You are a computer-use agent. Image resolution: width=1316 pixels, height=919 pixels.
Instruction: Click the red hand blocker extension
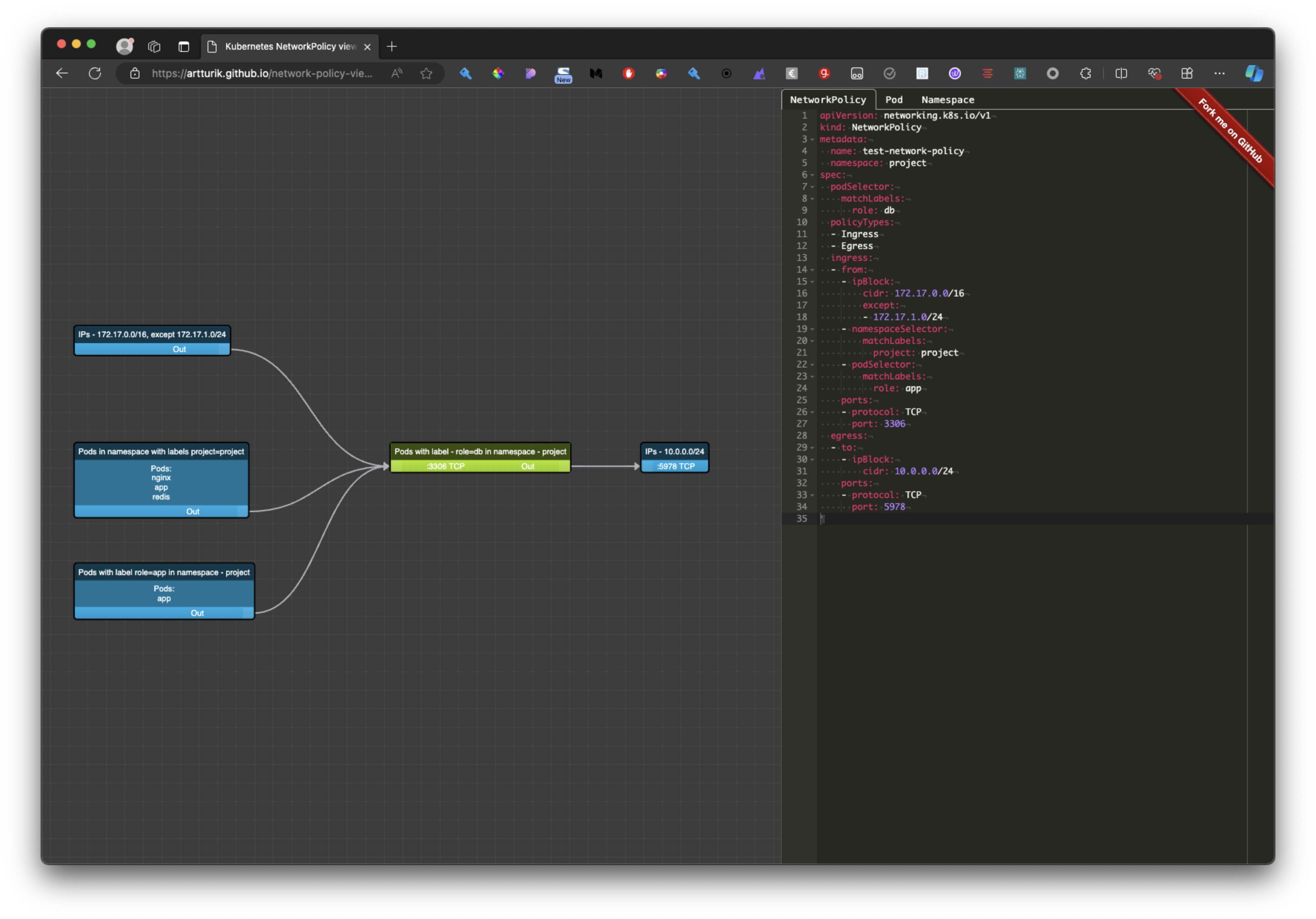click(629, 73)
